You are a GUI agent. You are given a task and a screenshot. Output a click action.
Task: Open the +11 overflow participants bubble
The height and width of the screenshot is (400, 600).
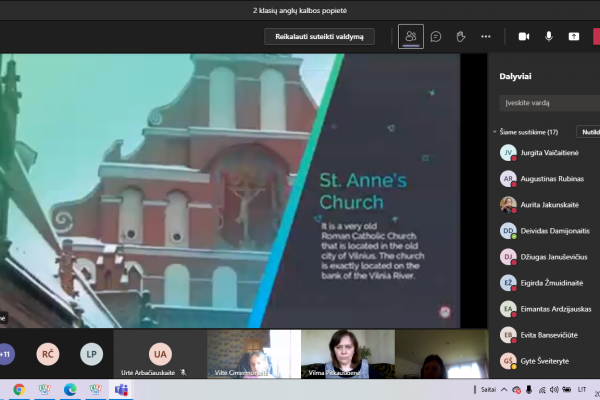[5, 354]
